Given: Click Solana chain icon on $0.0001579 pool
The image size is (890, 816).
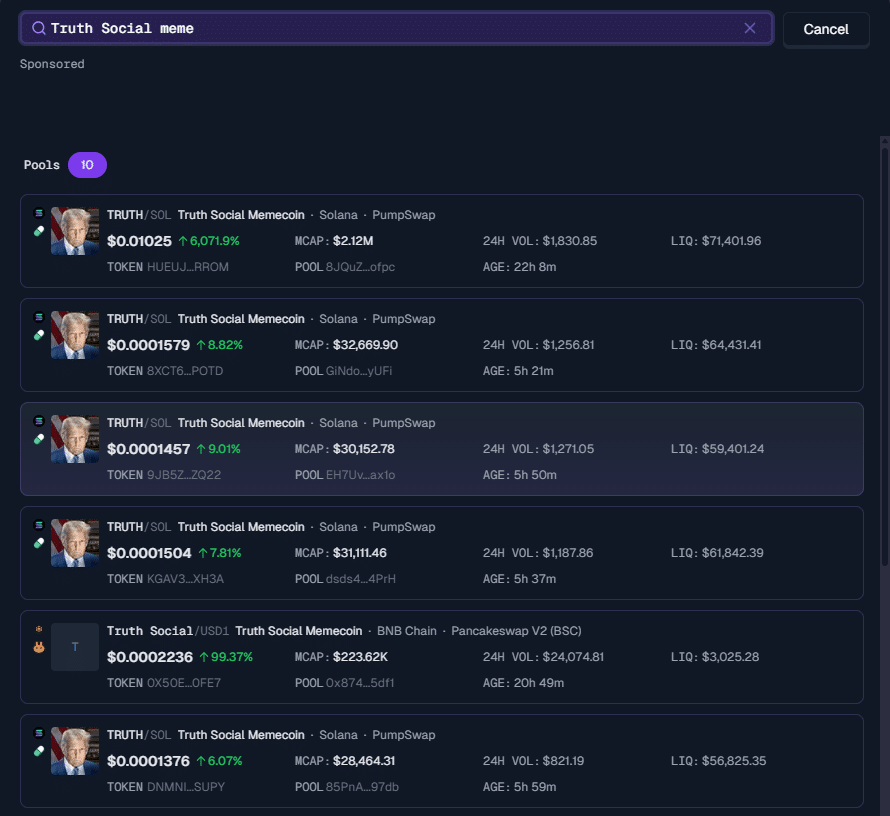Looking at the screenshot, I should [x=39, y=317].
